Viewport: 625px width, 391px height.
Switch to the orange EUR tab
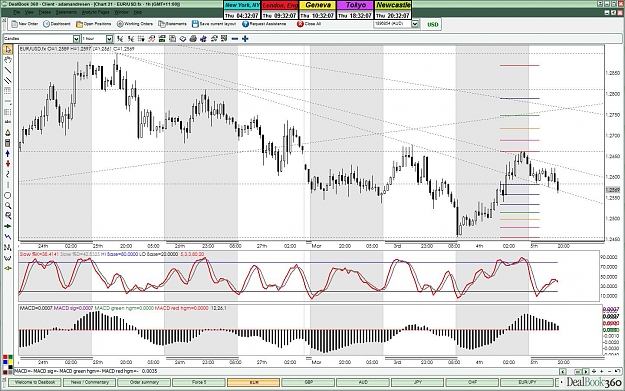[x=254, y=382]
